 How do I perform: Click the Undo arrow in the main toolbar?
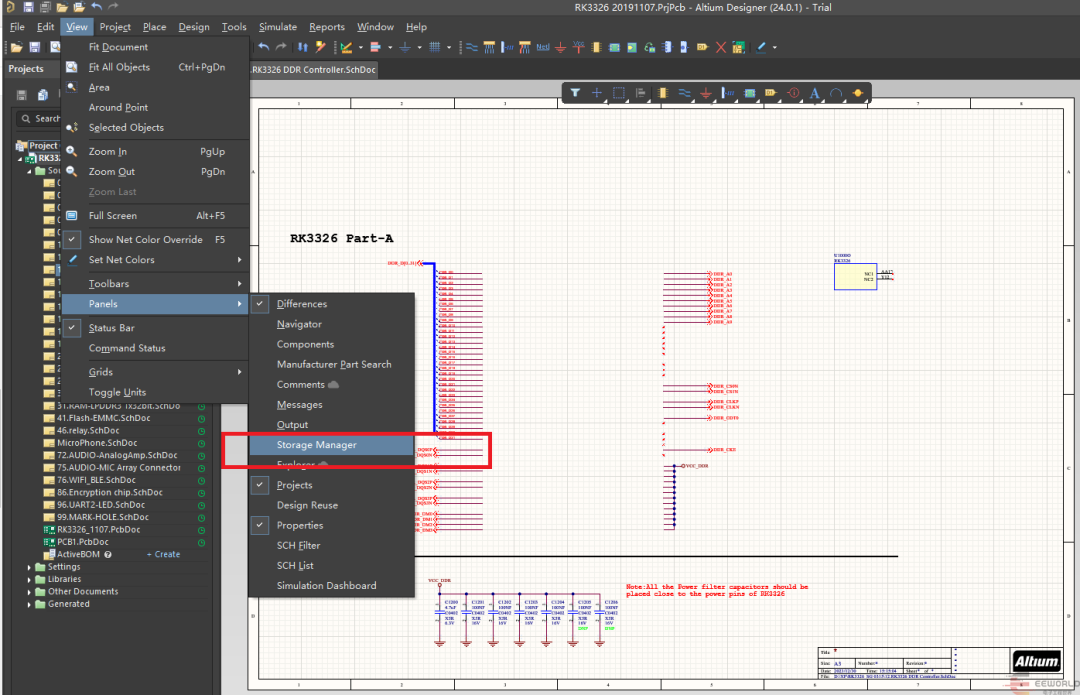264,47
